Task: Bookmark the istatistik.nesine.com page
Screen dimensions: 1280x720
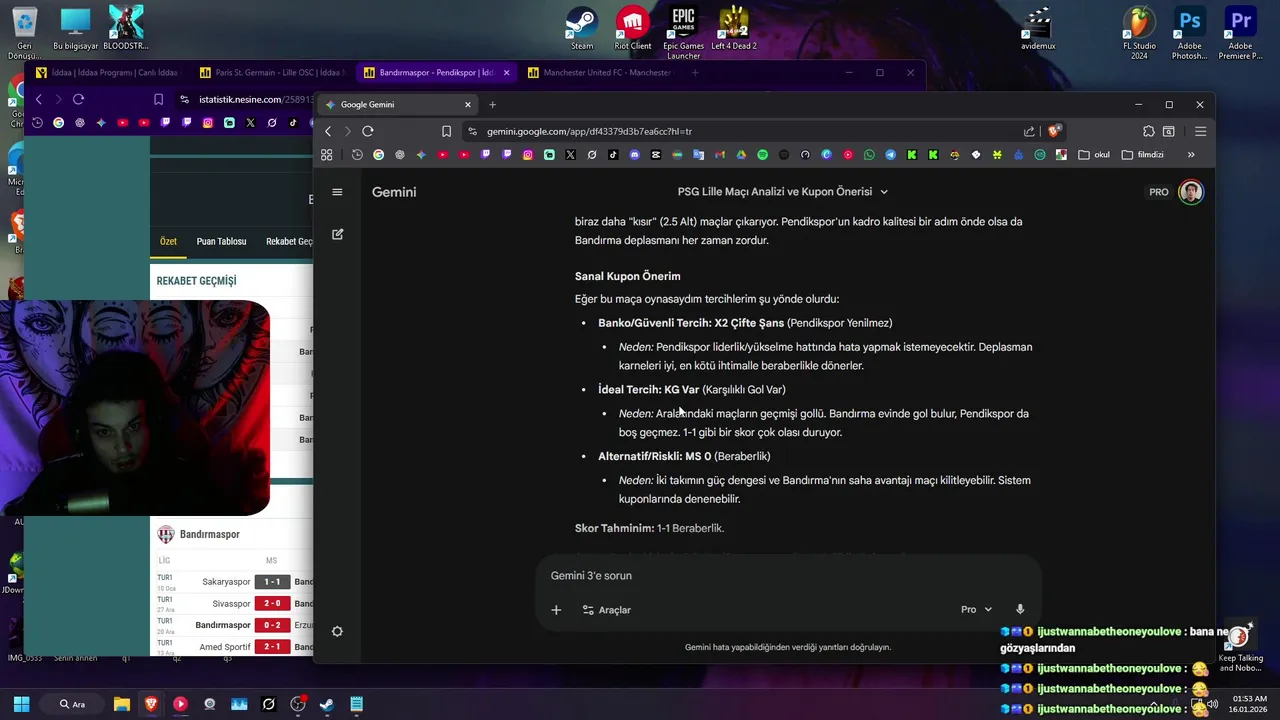Action: click(158, 99)
